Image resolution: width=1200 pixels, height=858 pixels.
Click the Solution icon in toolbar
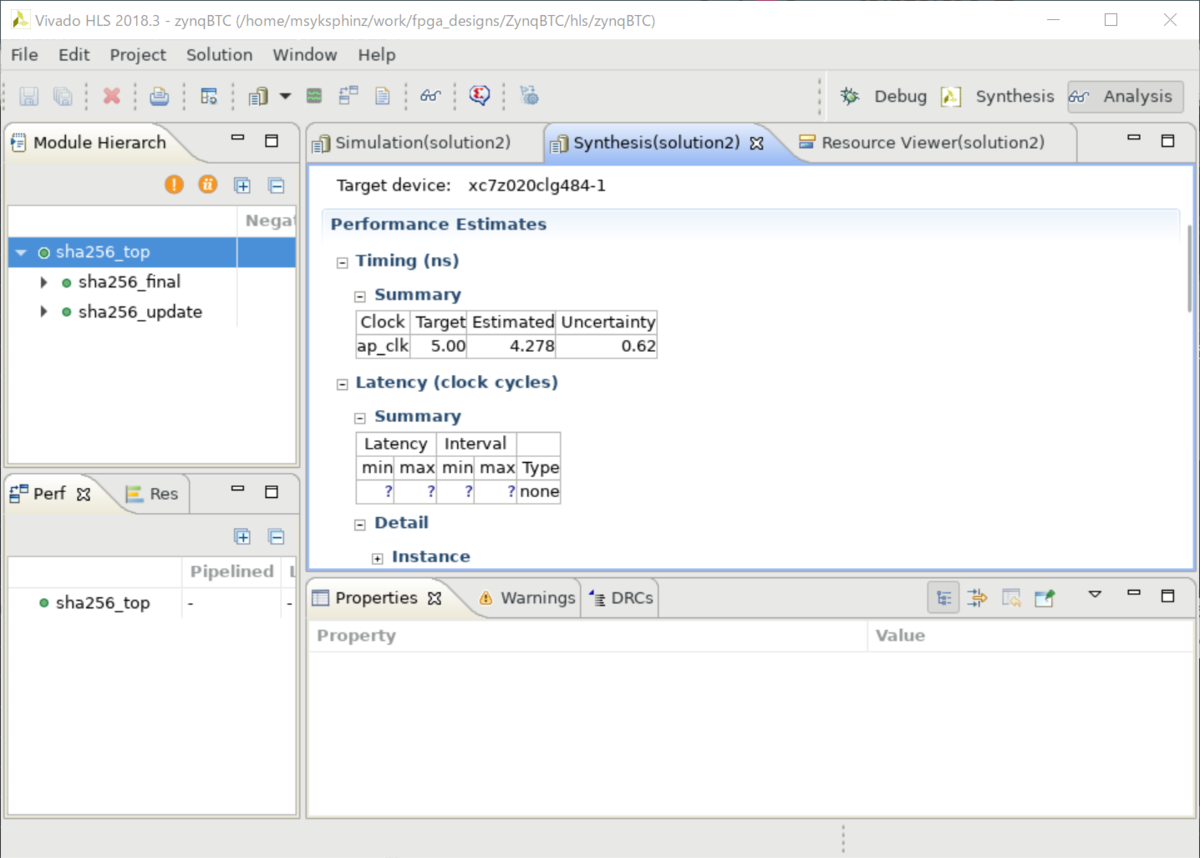click(258, 96)
